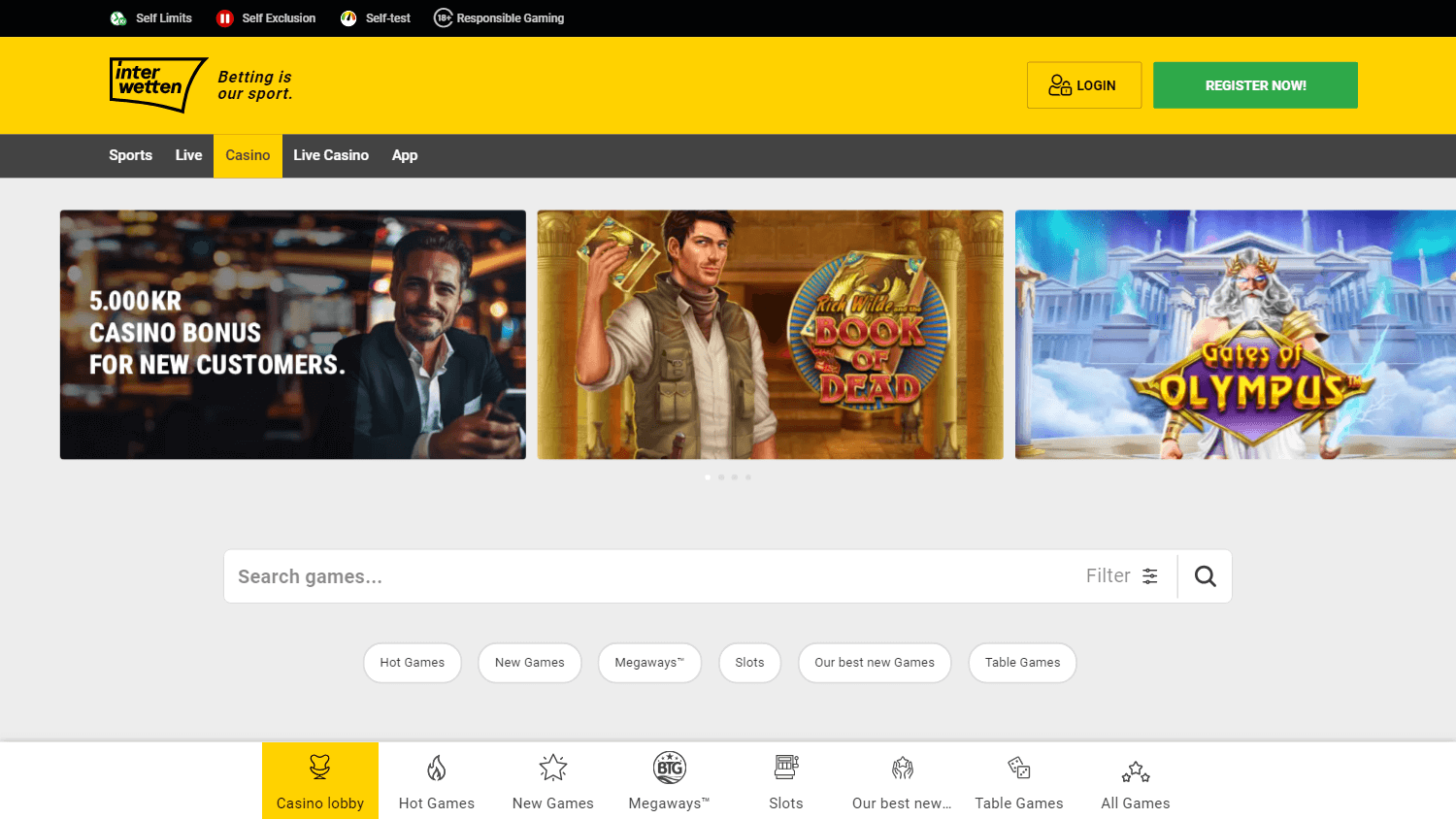This screenshot has height=819, width=1456.
Task: Open the Sports tab
Action: (130, 155)
